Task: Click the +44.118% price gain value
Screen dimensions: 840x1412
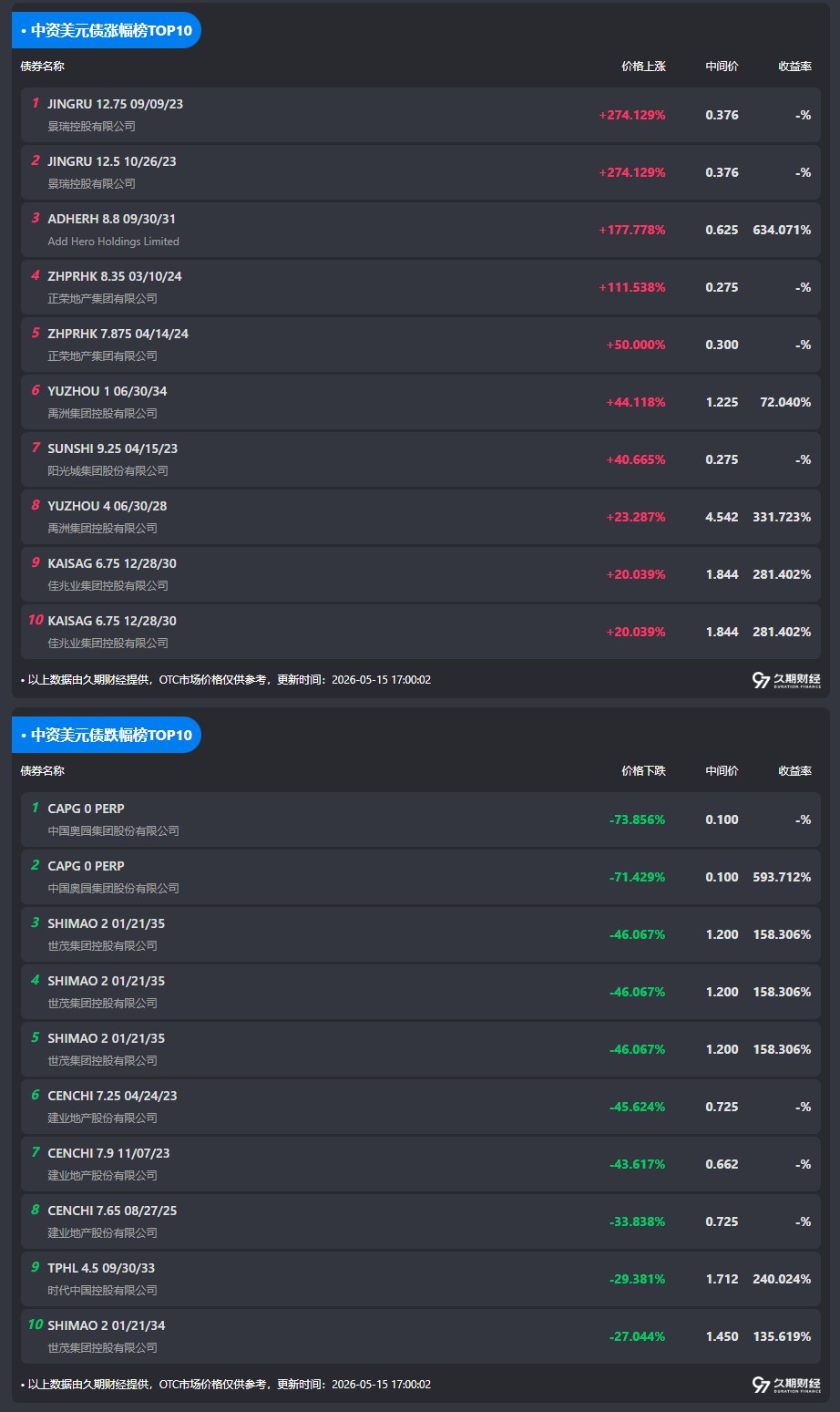Action: click(x=636, y=402)
